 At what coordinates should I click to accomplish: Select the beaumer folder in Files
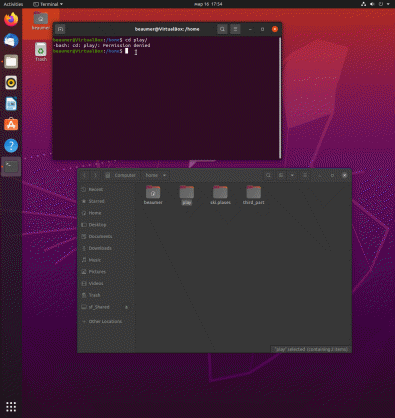(153, 195)
